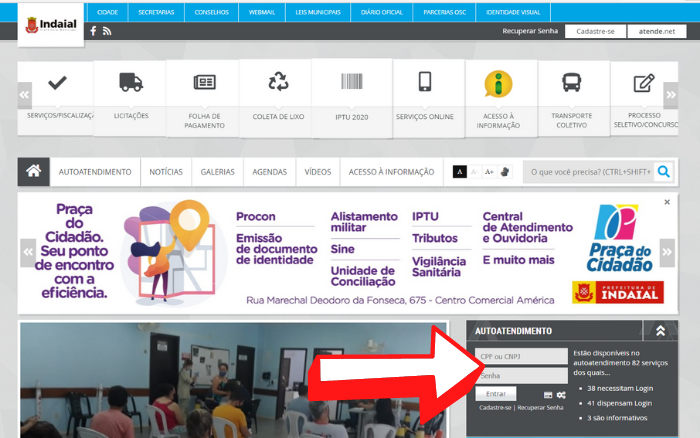This screenshot has width=700, height=438.
Task: Click Recuperar Senha link in header
Action: [x=530, y=32]
